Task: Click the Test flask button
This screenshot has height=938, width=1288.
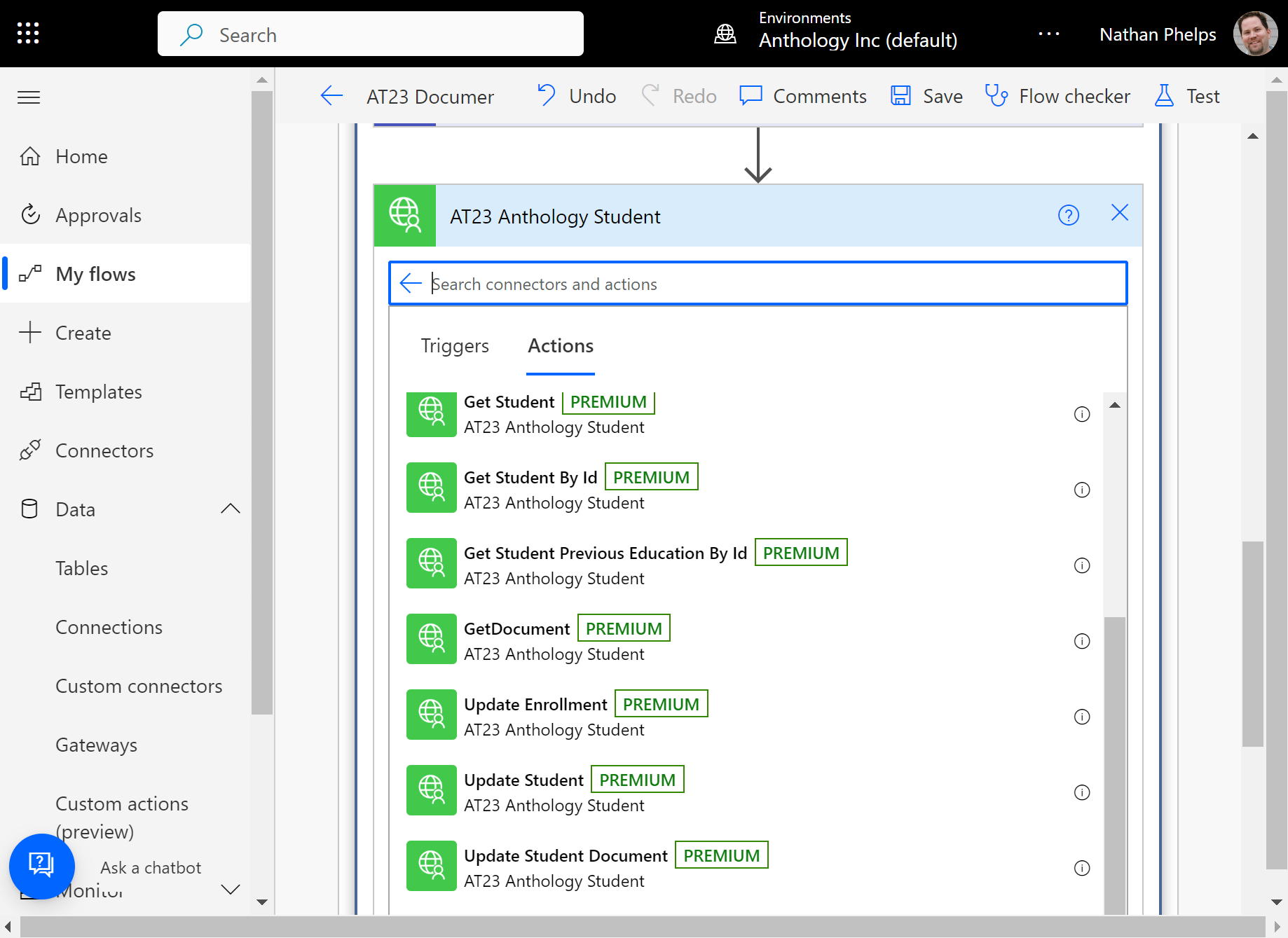Action: tap(1187, 96)
